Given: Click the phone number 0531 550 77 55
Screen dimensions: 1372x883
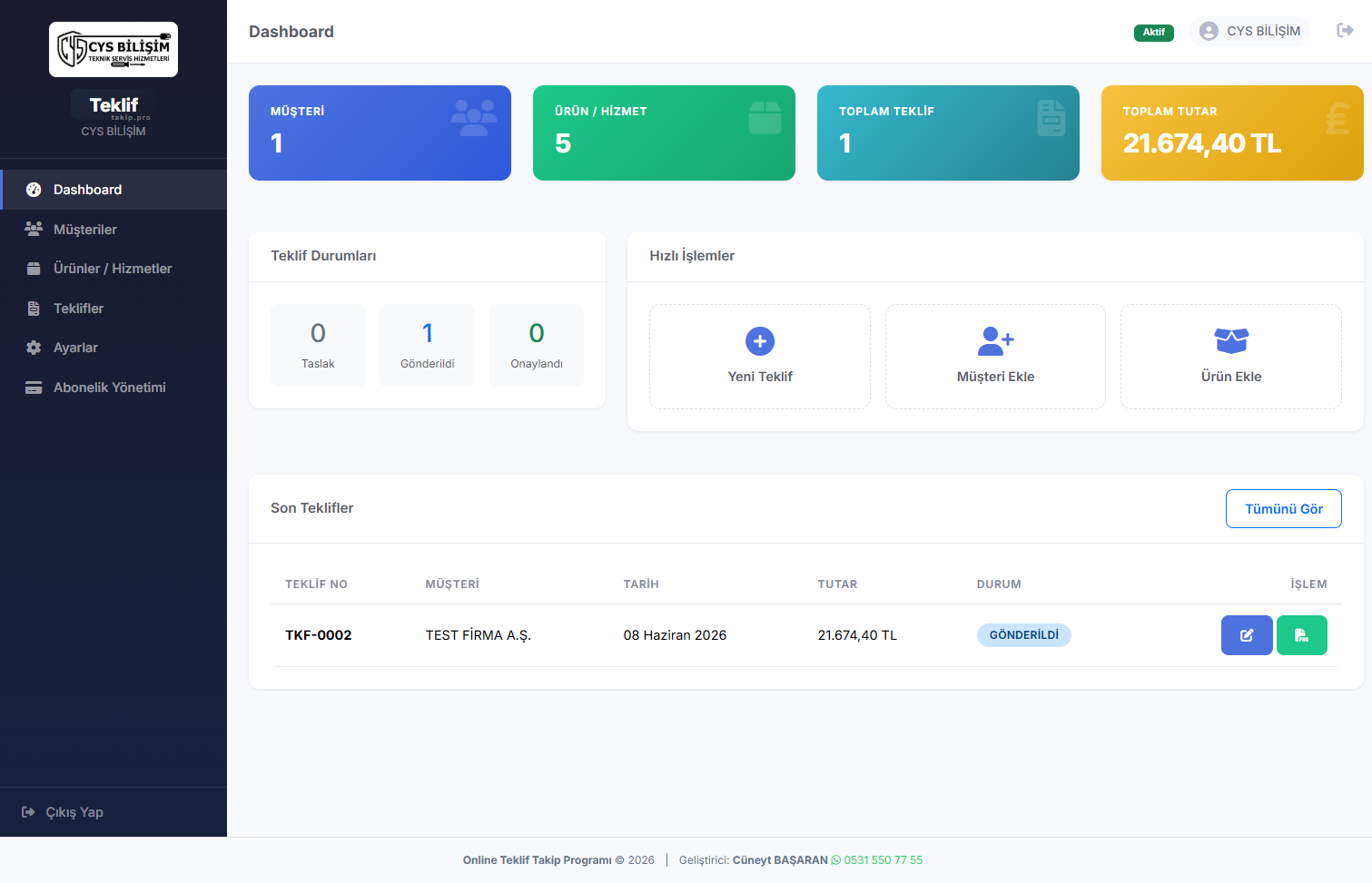Looking at the screenshot, I should [x=883, y=860].
